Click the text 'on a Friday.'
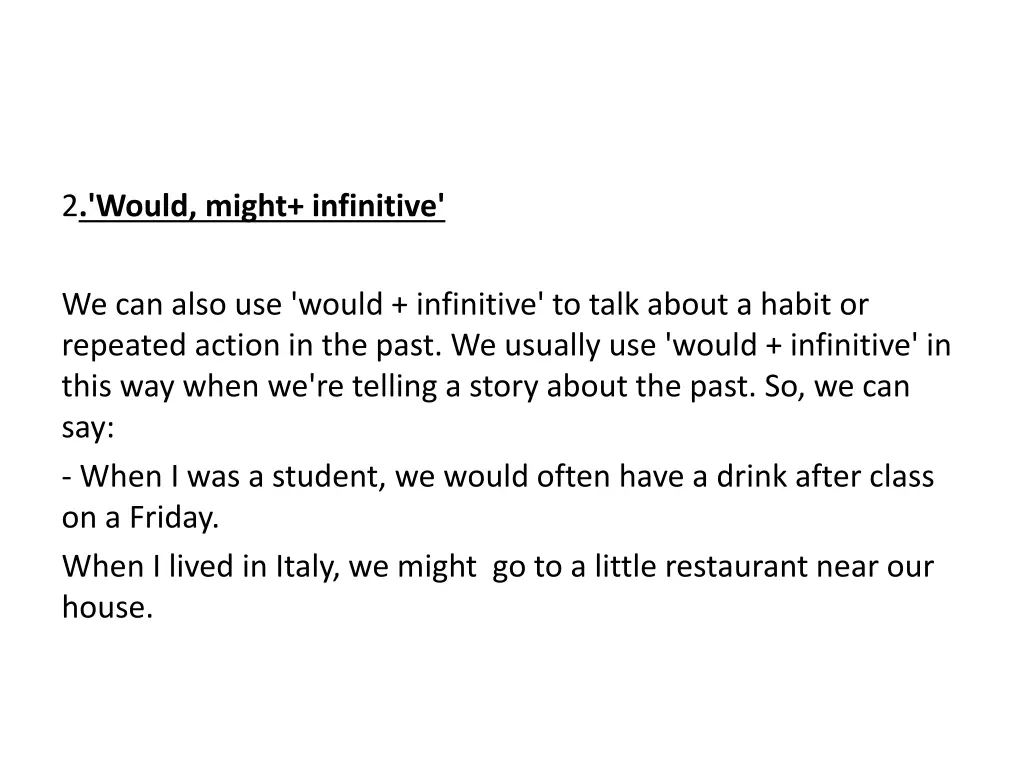 139,519
